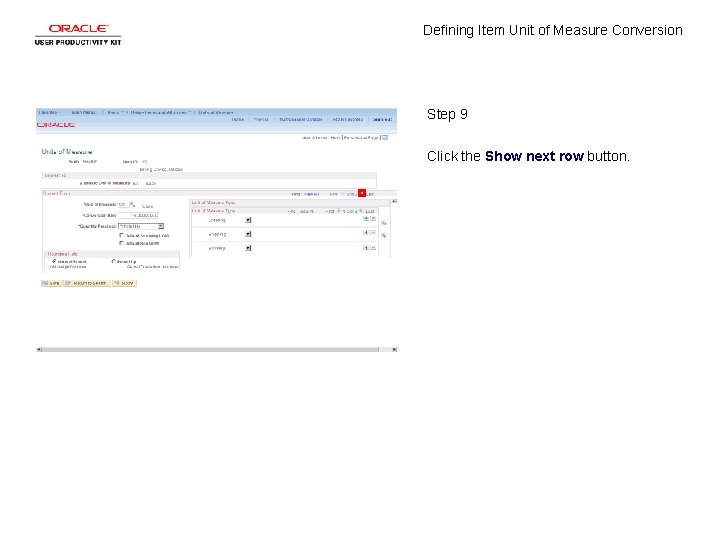Screen dimensions: 720x540
Task: Go to Define Items and Attributes breadcrumb
Action: point(158,112)
